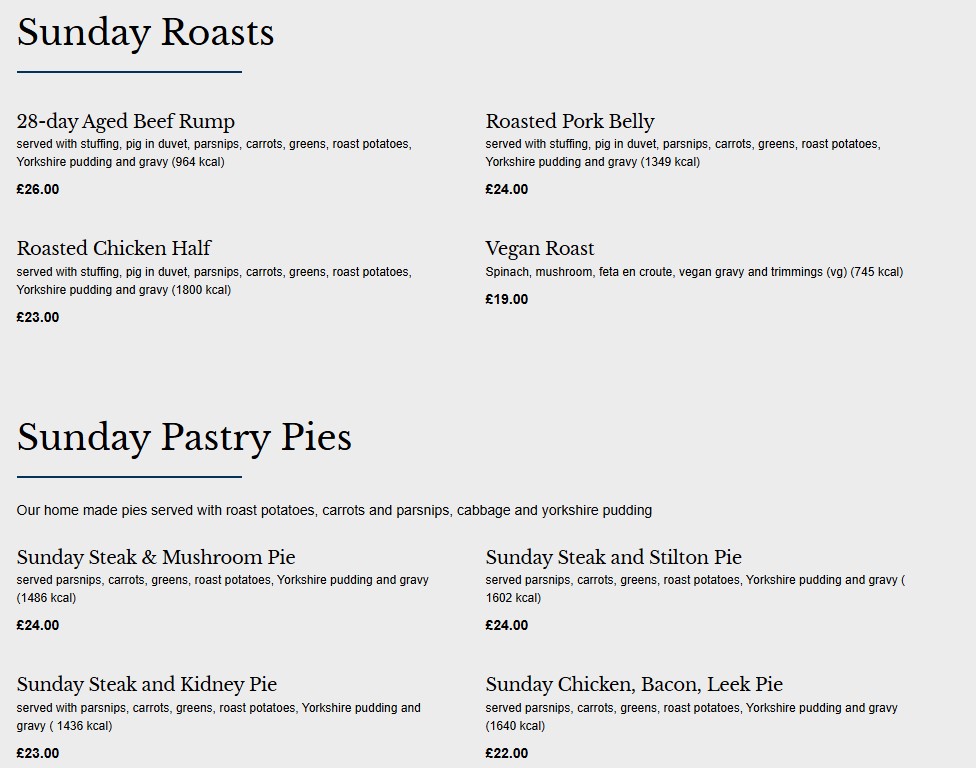The height and width of the screenshot is (768, 976).
Task: Click the £23.00 roasted chicken price
Action: coord(38,317)
